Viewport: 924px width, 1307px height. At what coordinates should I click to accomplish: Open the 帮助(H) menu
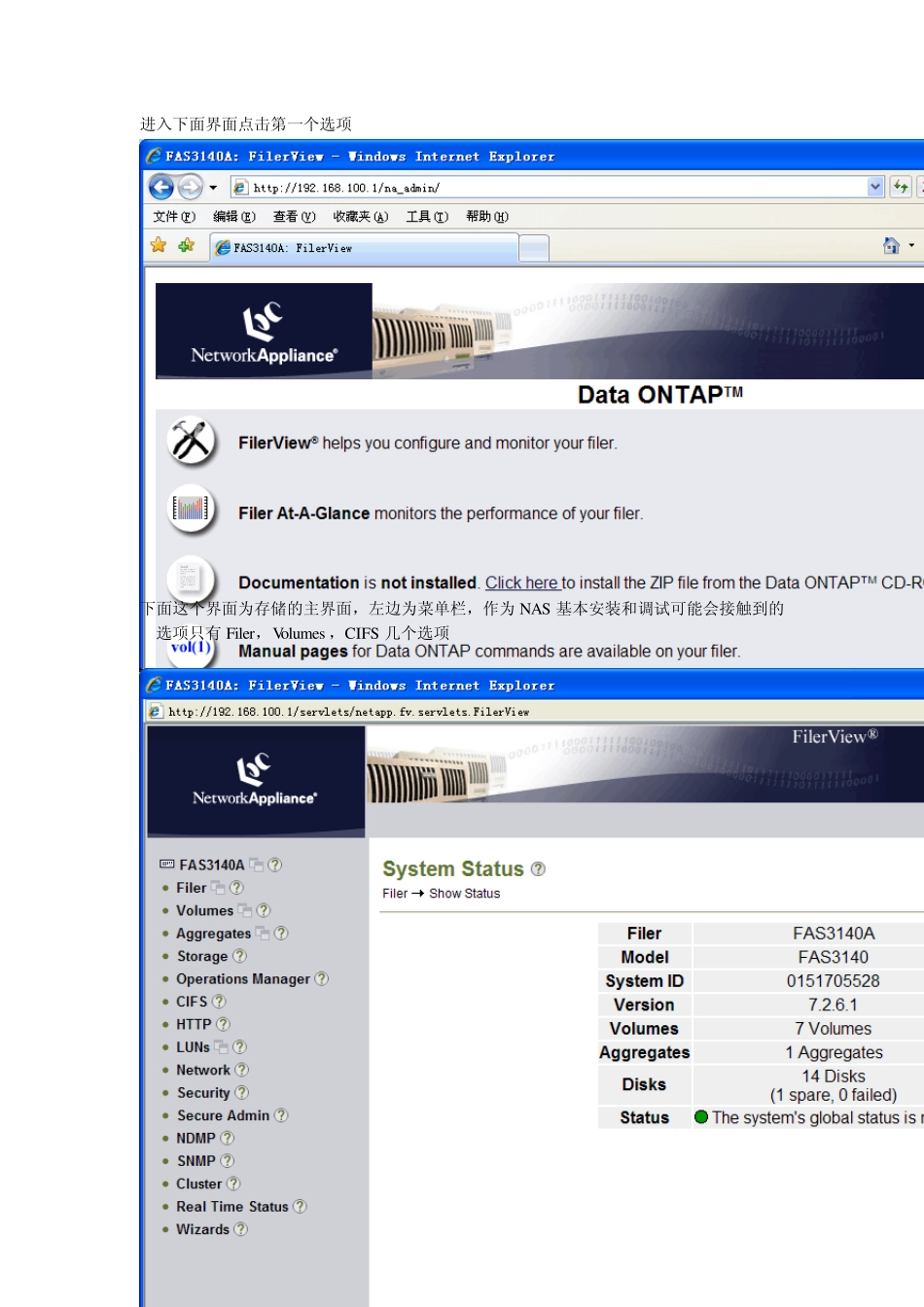pos(486,217)
